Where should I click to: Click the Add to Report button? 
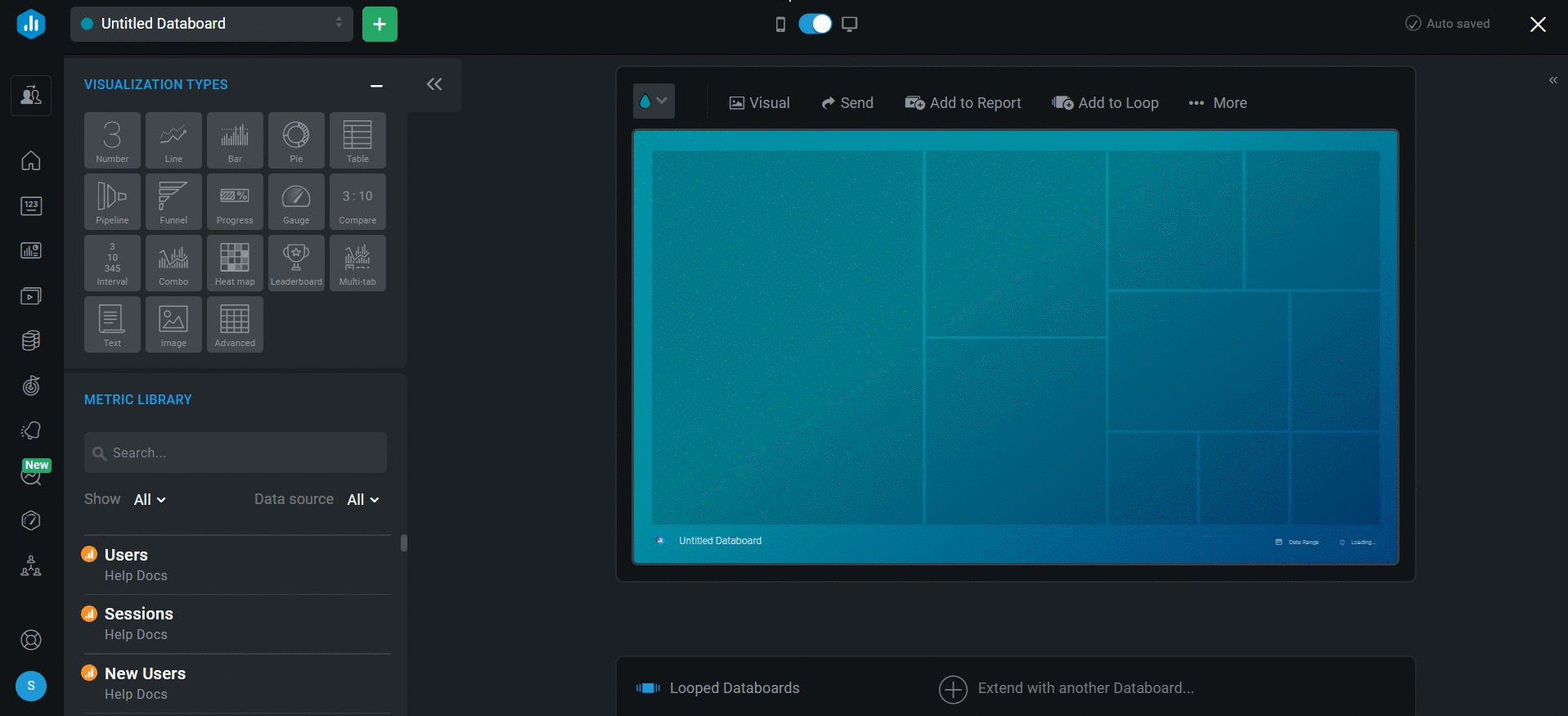pos(963,103)
